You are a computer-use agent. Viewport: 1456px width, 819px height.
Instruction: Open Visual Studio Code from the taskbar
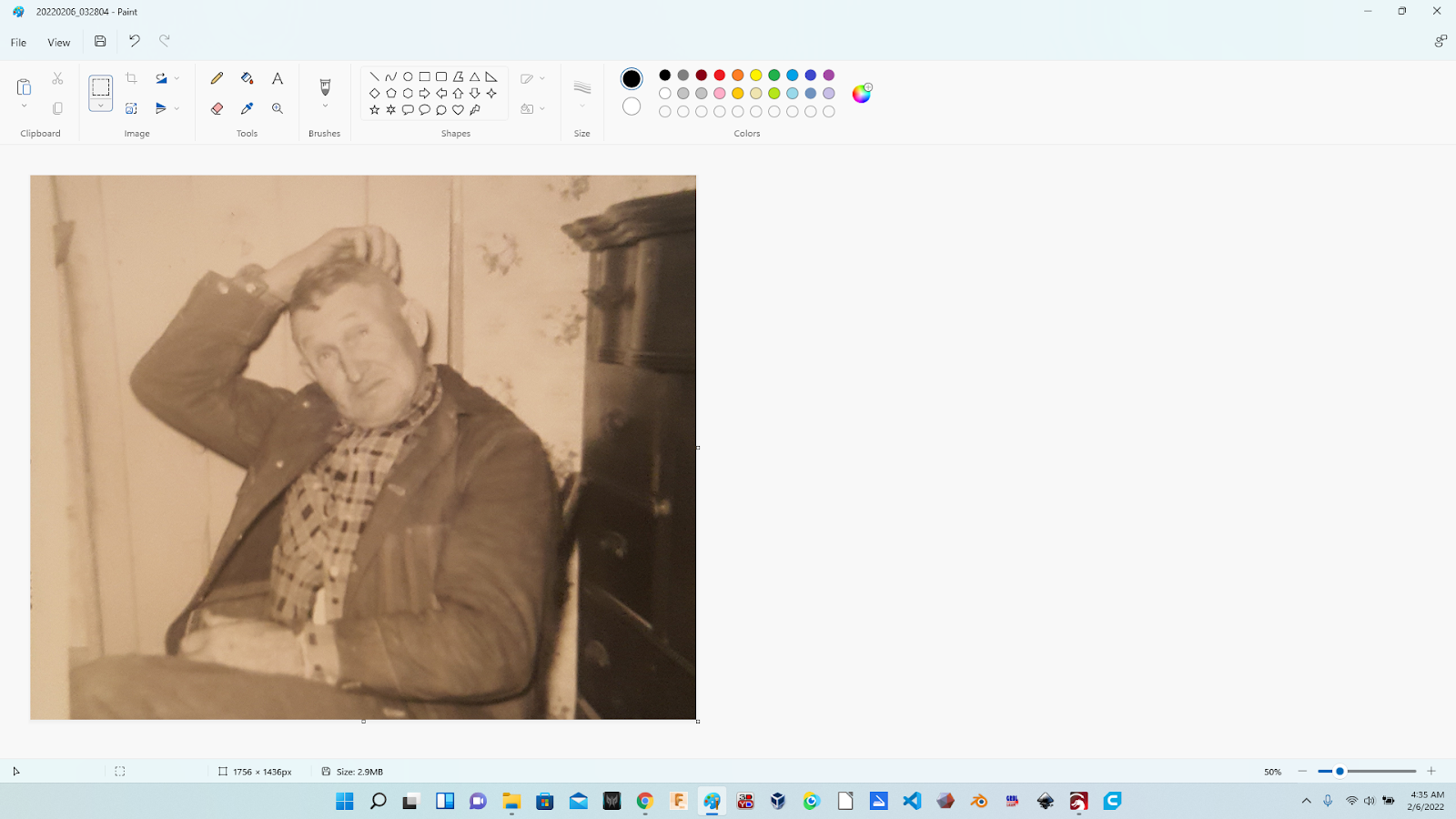point(912,801)
